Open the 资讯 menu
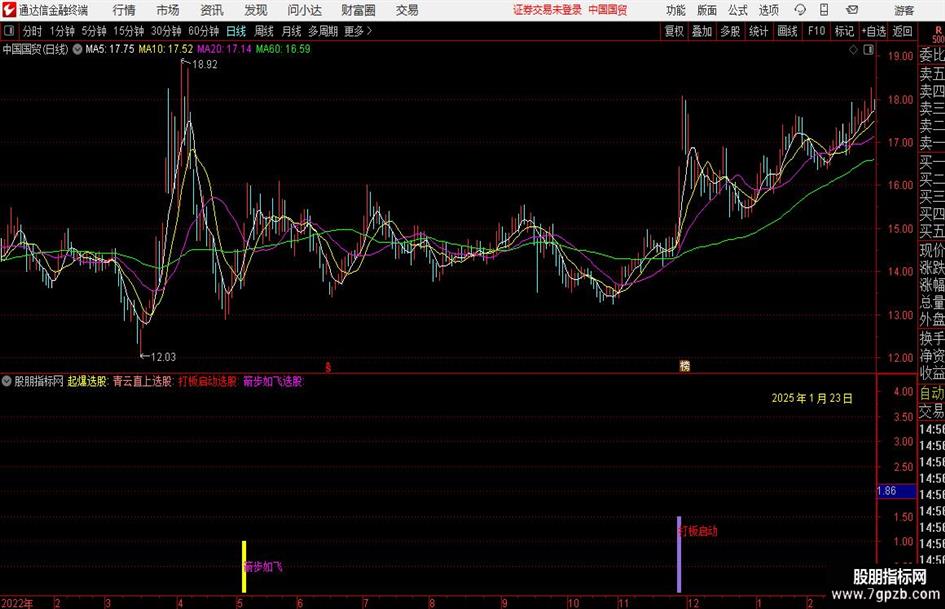Screen dimensions: 945x609 click(x=212, y=10)
